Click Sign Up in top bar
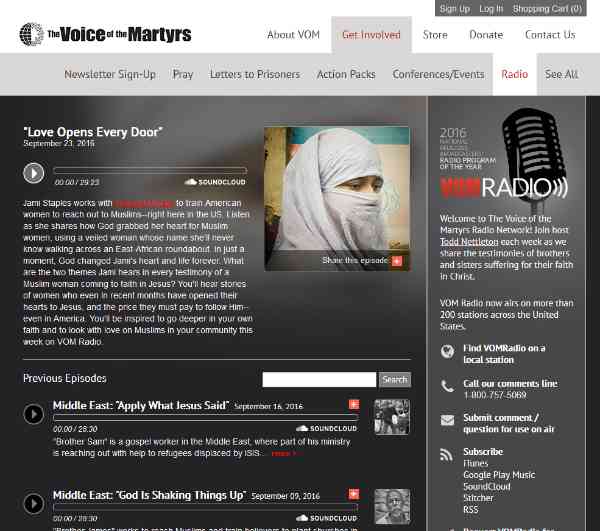The image size is (600, 531). coord(455,9)
